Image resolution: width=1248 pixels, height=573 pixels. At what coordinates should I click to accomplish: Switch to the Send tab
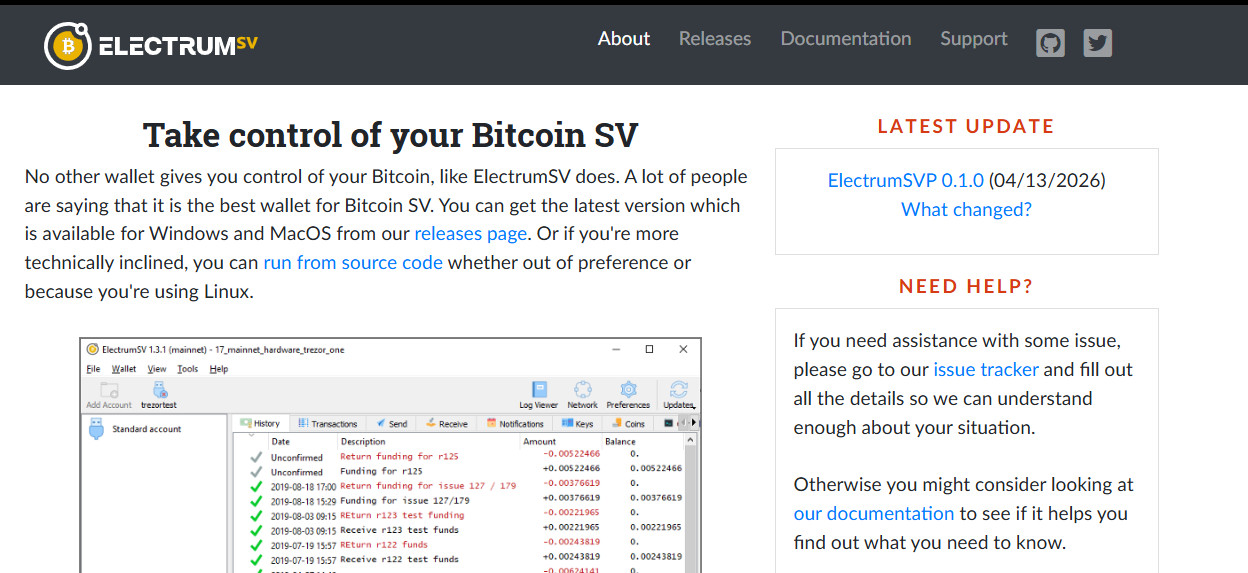pyautogui.click(x=390, y=424)
